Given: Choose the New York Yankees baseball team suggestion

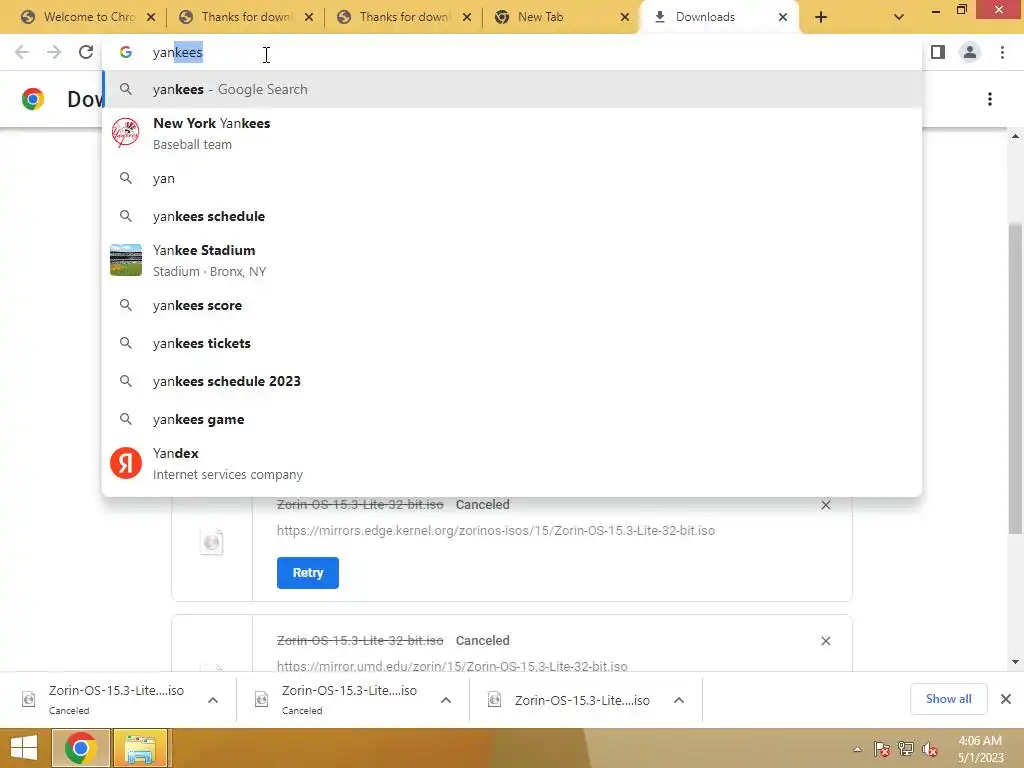Looking at the screenshot, I should click(x=512, y=133).
